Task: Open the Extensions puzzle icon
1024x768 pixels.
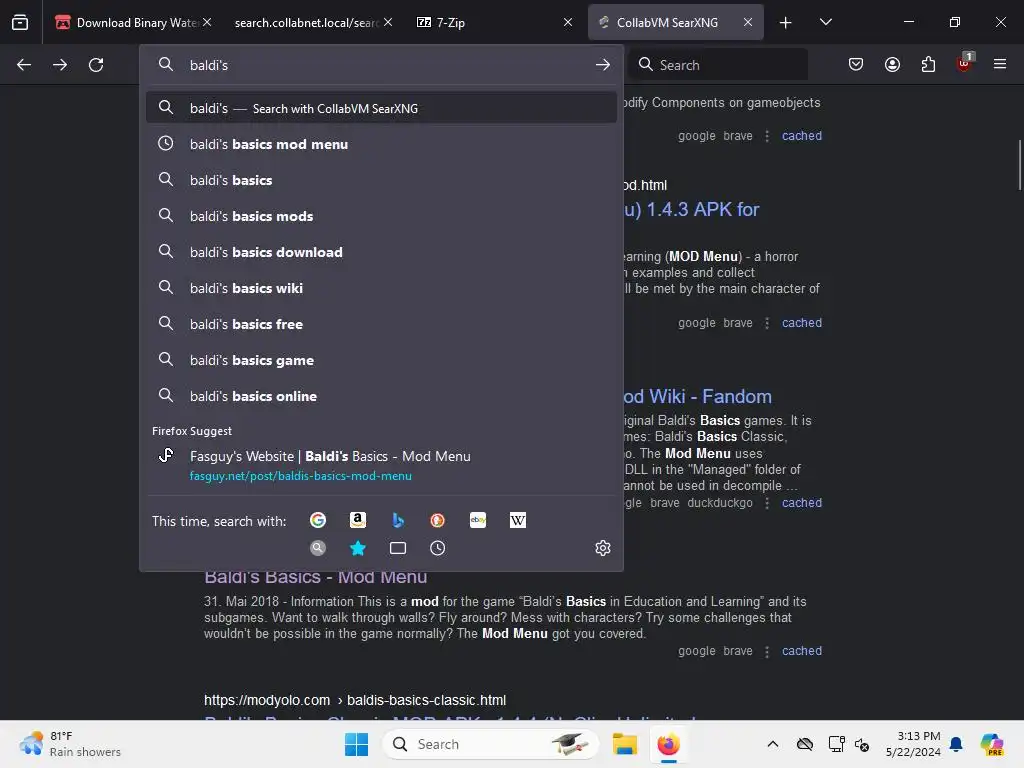Action: [928, 64]
